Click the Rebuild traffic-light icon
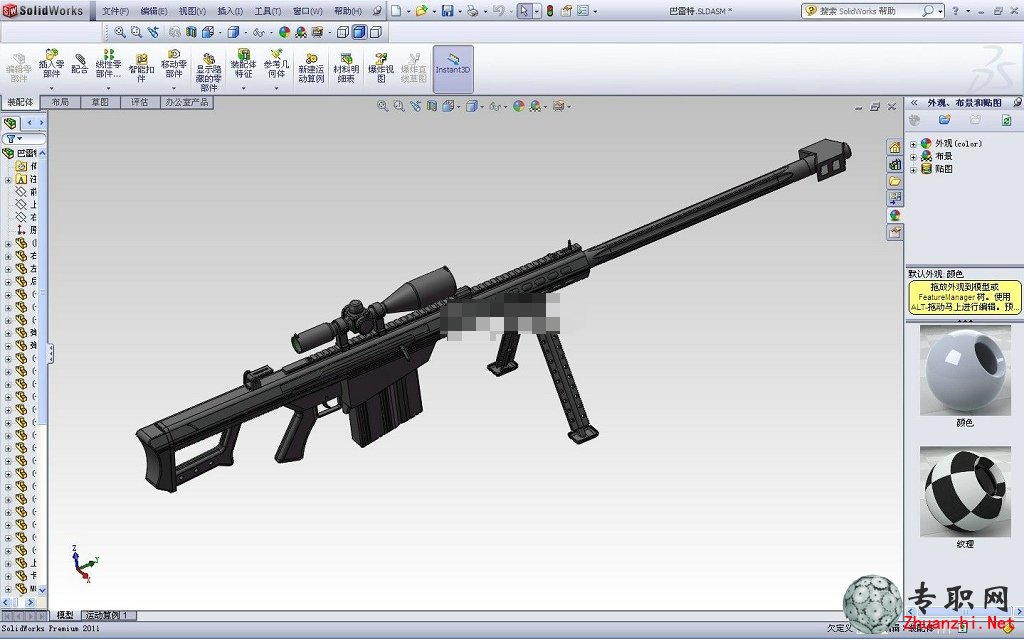The width and height of the screenshot is (1024, 639). tap(550, 11)
